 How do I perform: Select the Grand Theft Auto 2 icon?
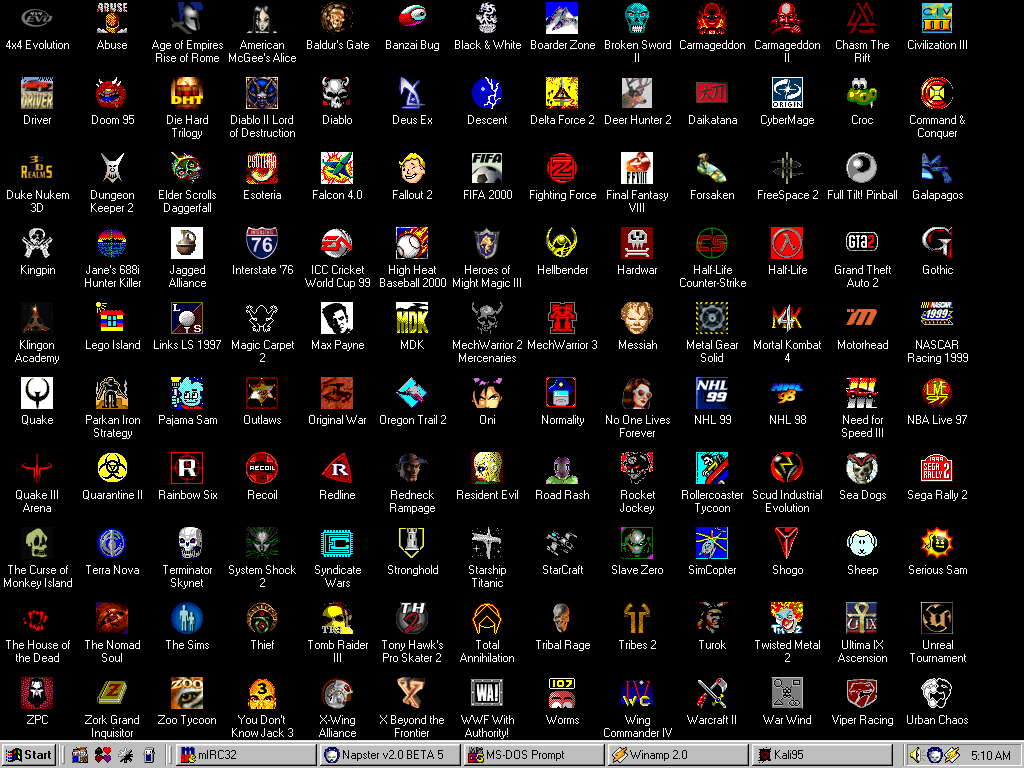click(862, 244)
